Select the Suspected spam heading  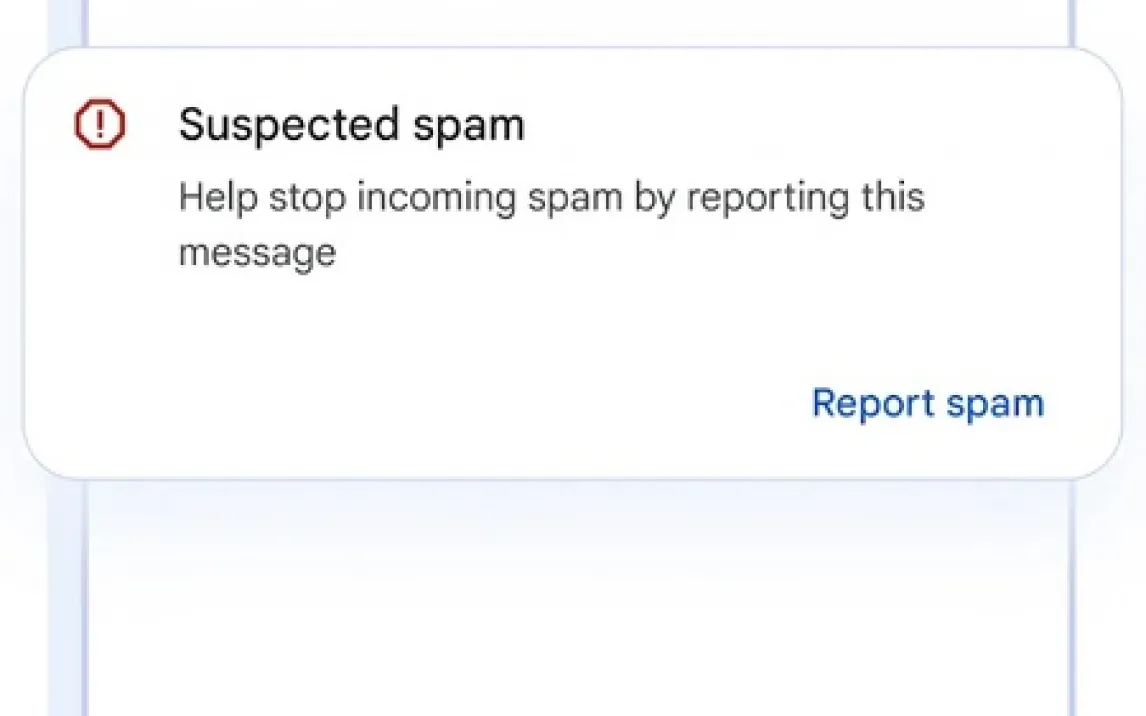351,125
